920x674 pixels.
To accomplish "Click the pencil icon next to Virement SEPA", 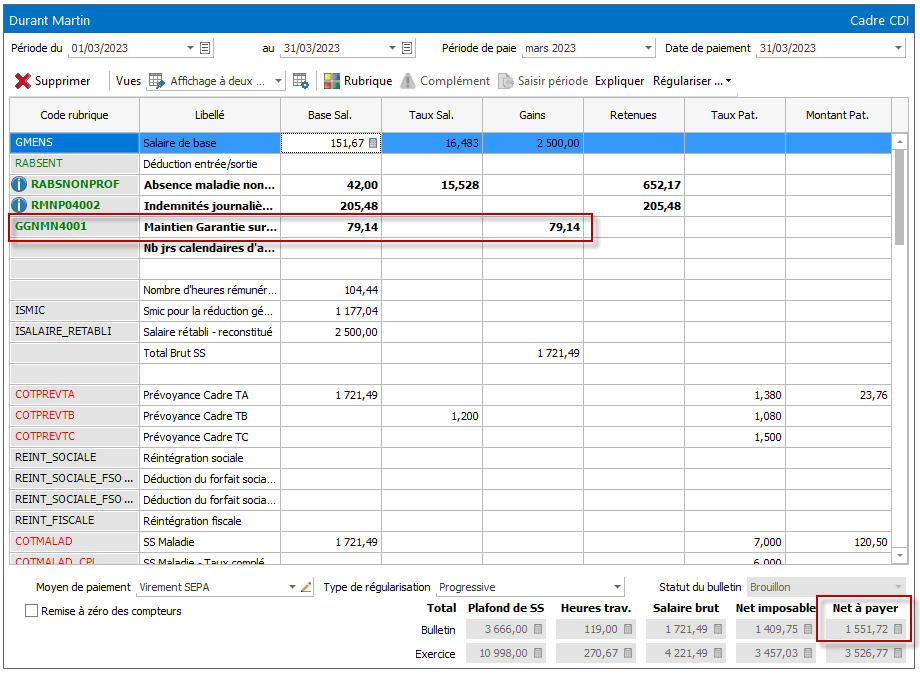I will [306, 587].
